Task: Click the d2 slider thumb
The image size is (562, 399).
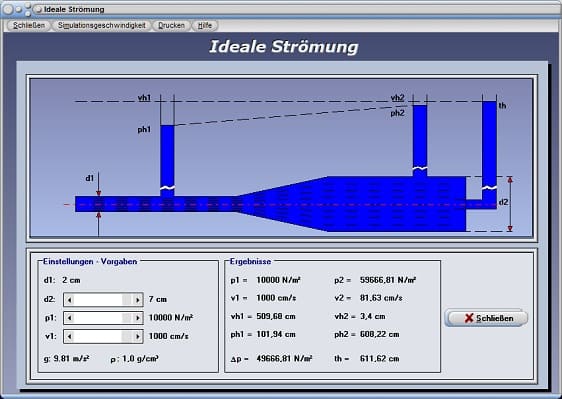Action: 127,300
